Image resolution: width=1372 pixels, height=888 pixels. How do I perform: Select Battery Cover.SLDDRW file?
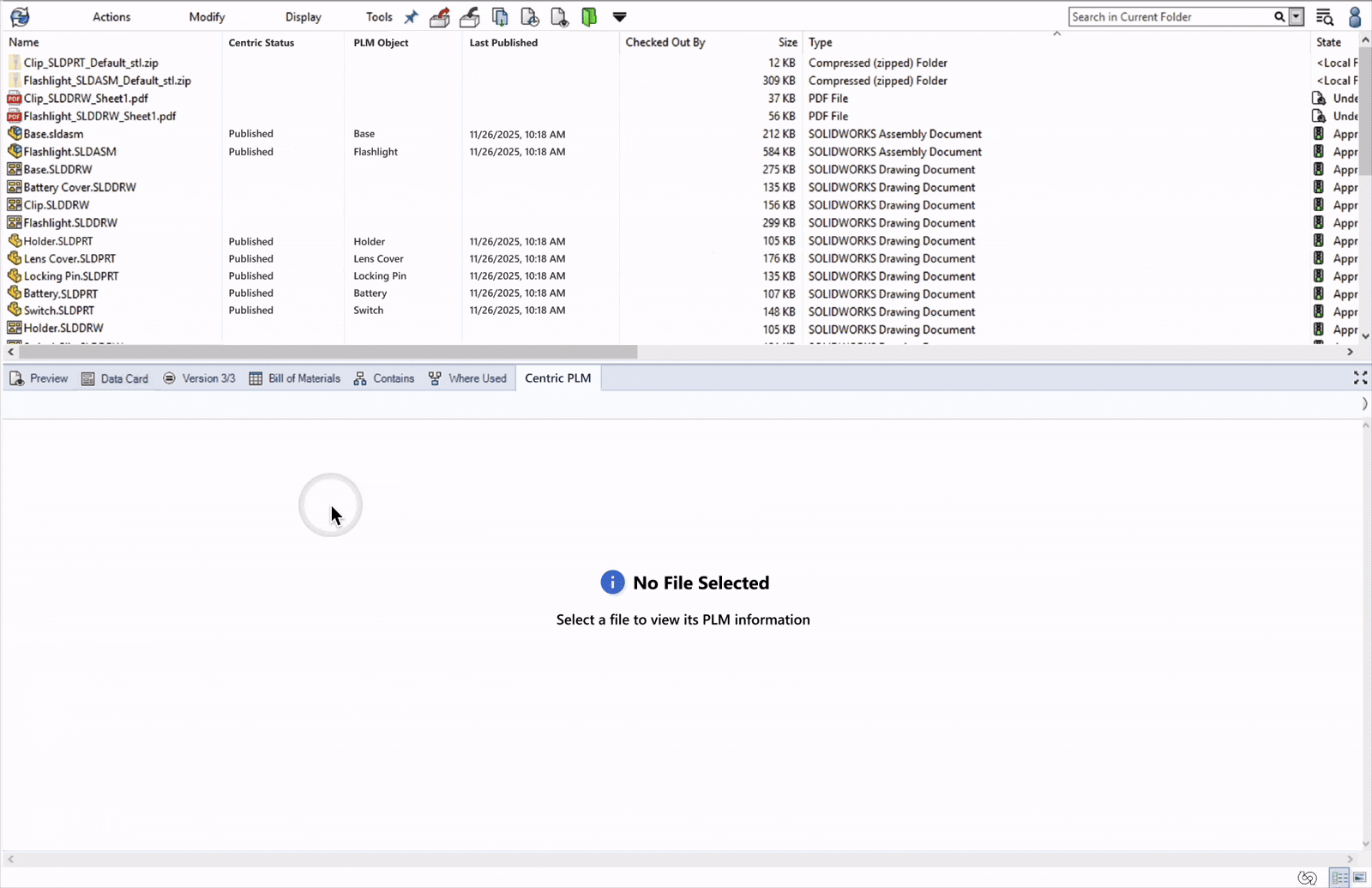[80, 187]
